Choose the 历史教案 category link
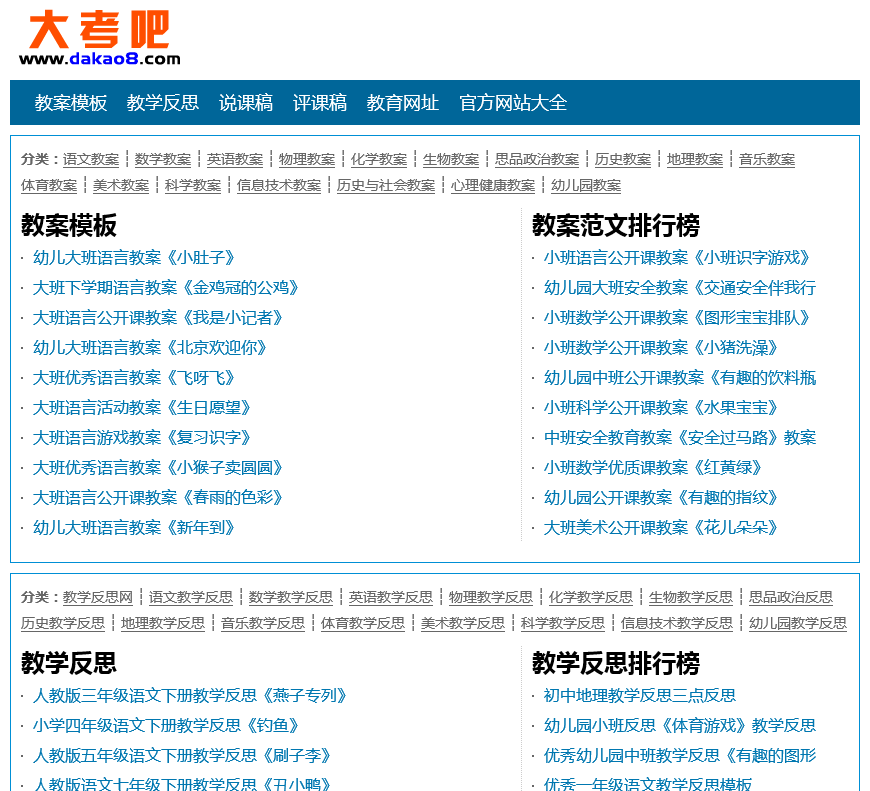This screenshot has width=870, height=791. [623, 159]
